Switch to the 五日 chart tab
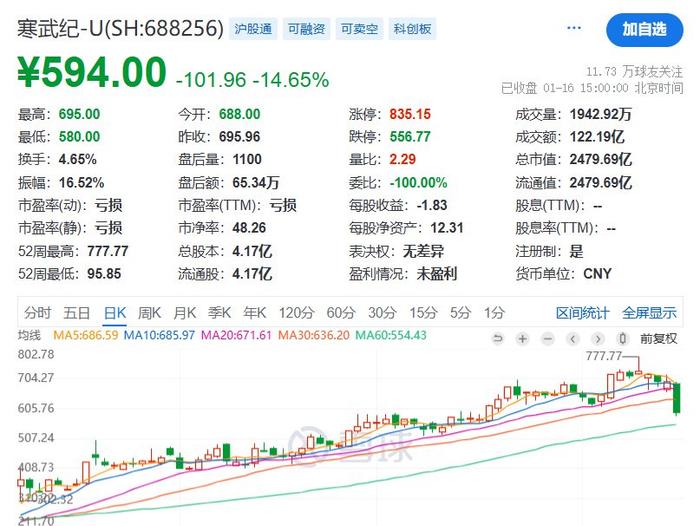This screenshot has width=700, height=526. 77,313
